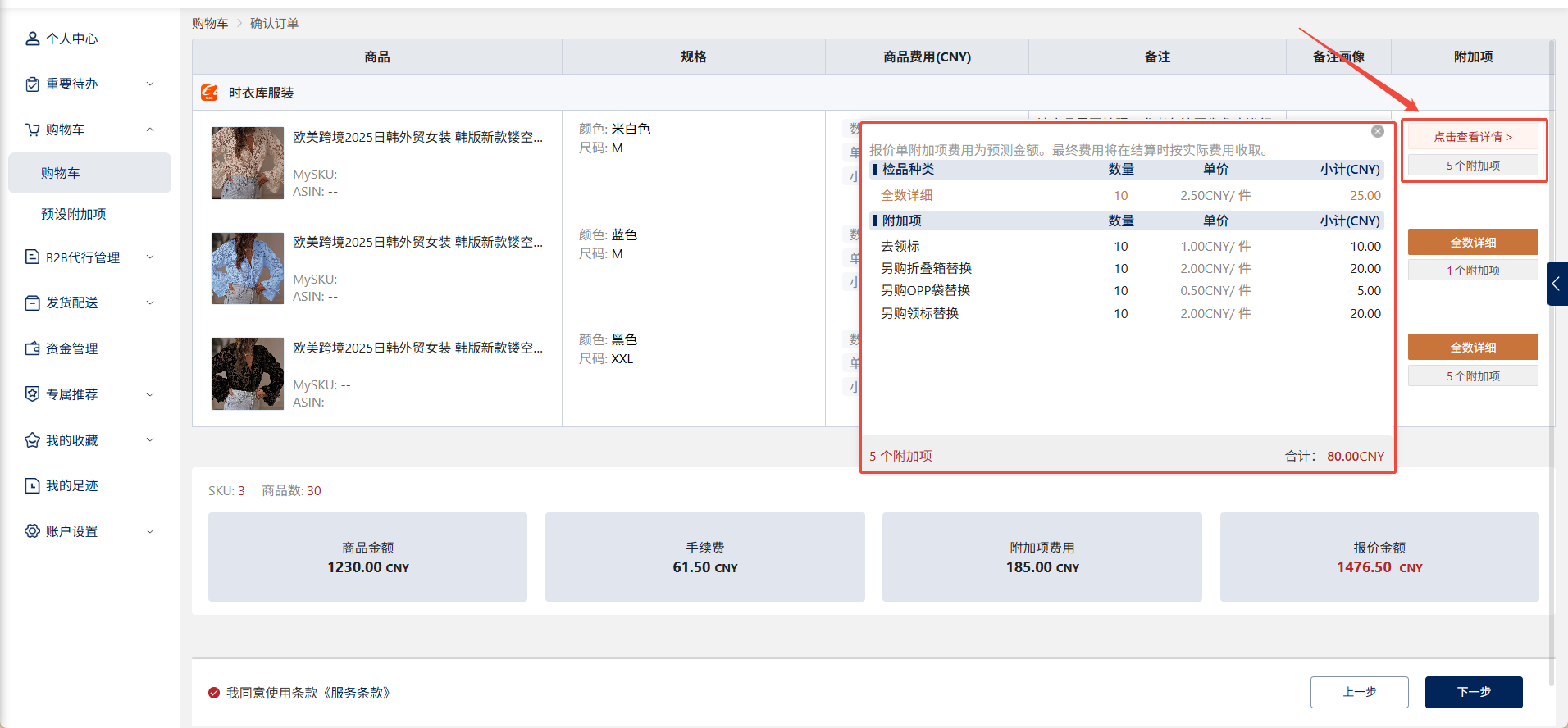Open 我的足迹 in the sidebar

72,485
